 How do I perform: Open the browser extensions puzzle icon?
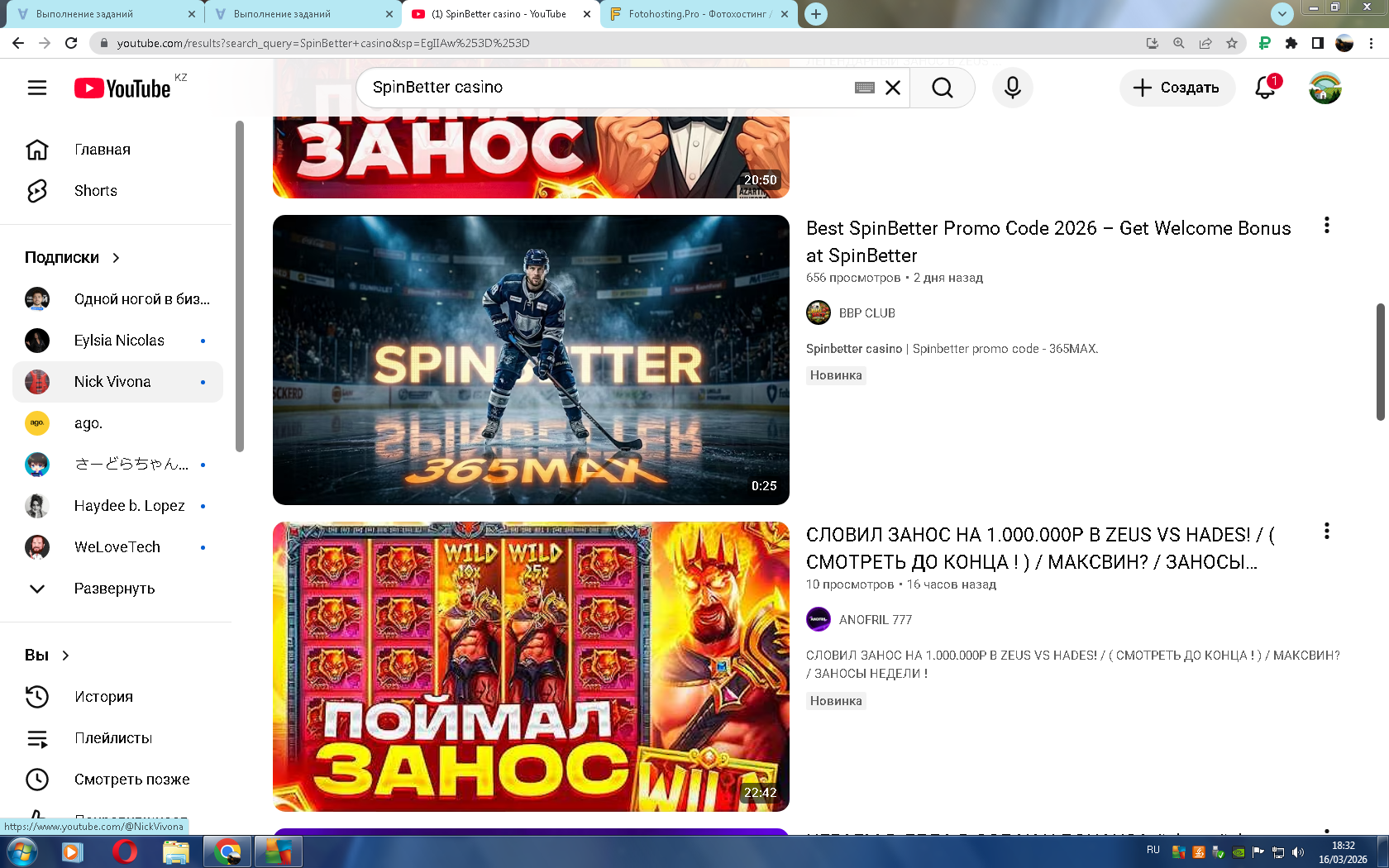click(1291, 43)
